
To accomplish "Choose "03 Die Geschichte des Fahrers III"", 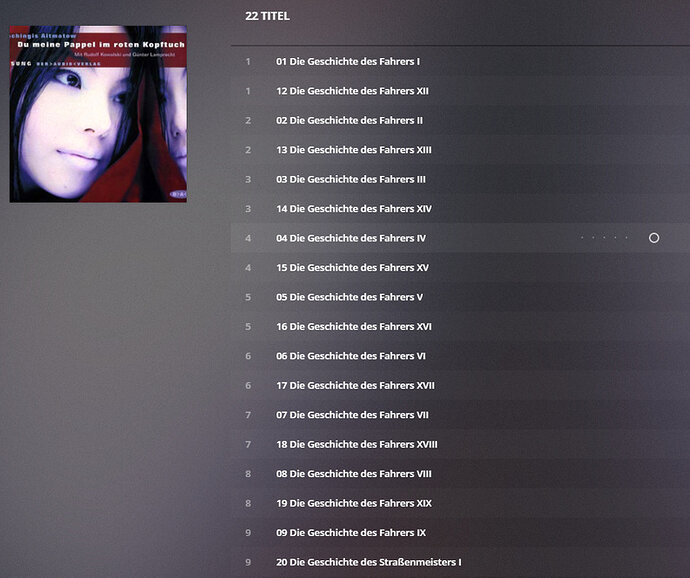I will click(351, 180).
